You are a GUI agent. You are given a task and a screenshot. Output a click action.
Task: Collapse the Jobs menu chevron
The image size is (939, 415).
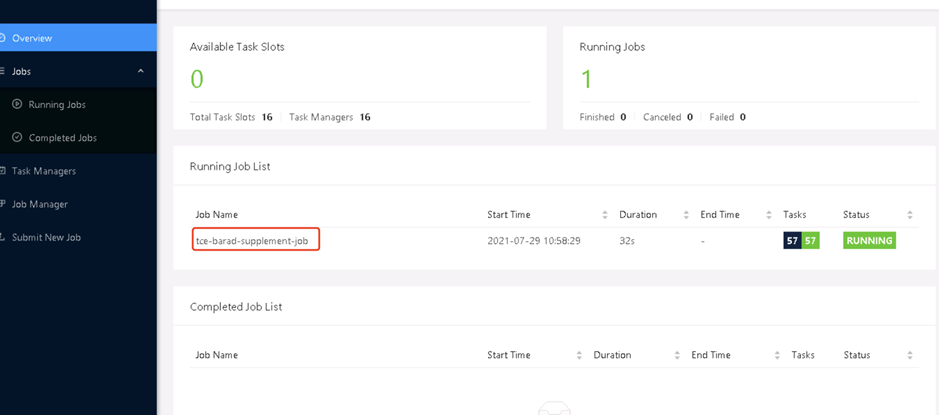point(141,71)
